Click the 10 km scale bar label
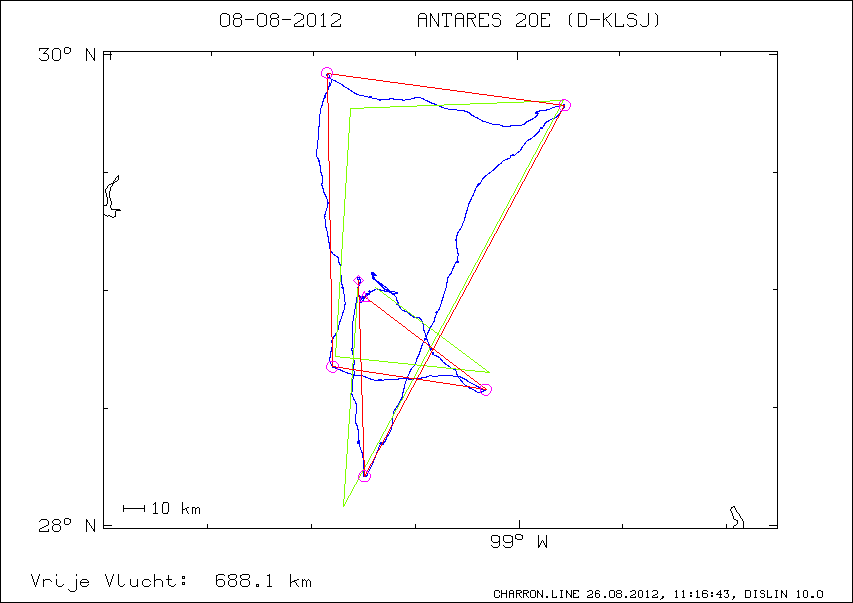Image resolution: width=853 pixels, height=603 pixels. point(176,508)
